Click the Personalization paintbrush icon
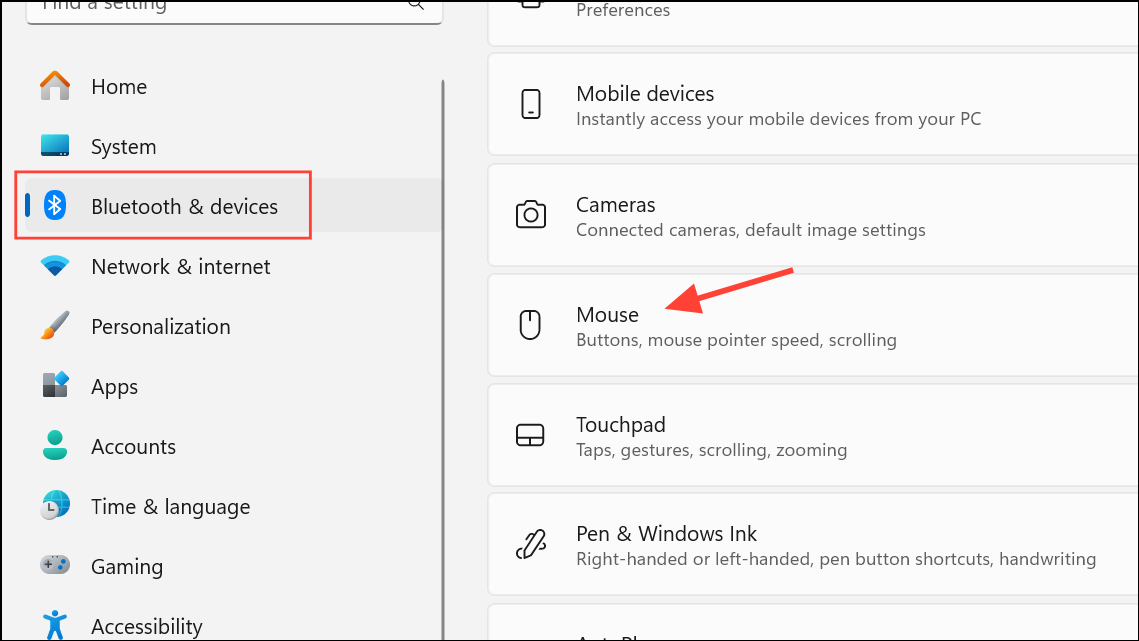The image size is (1139, 641). 54,326
